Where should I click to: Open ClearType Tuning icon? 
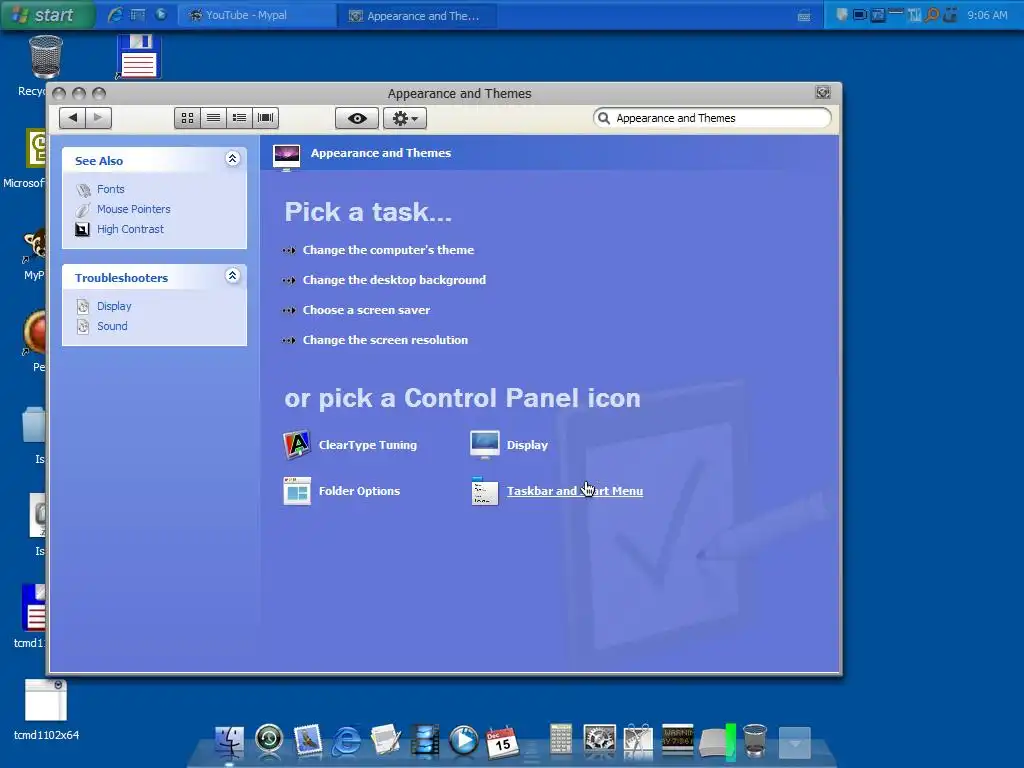click(297, 445)
